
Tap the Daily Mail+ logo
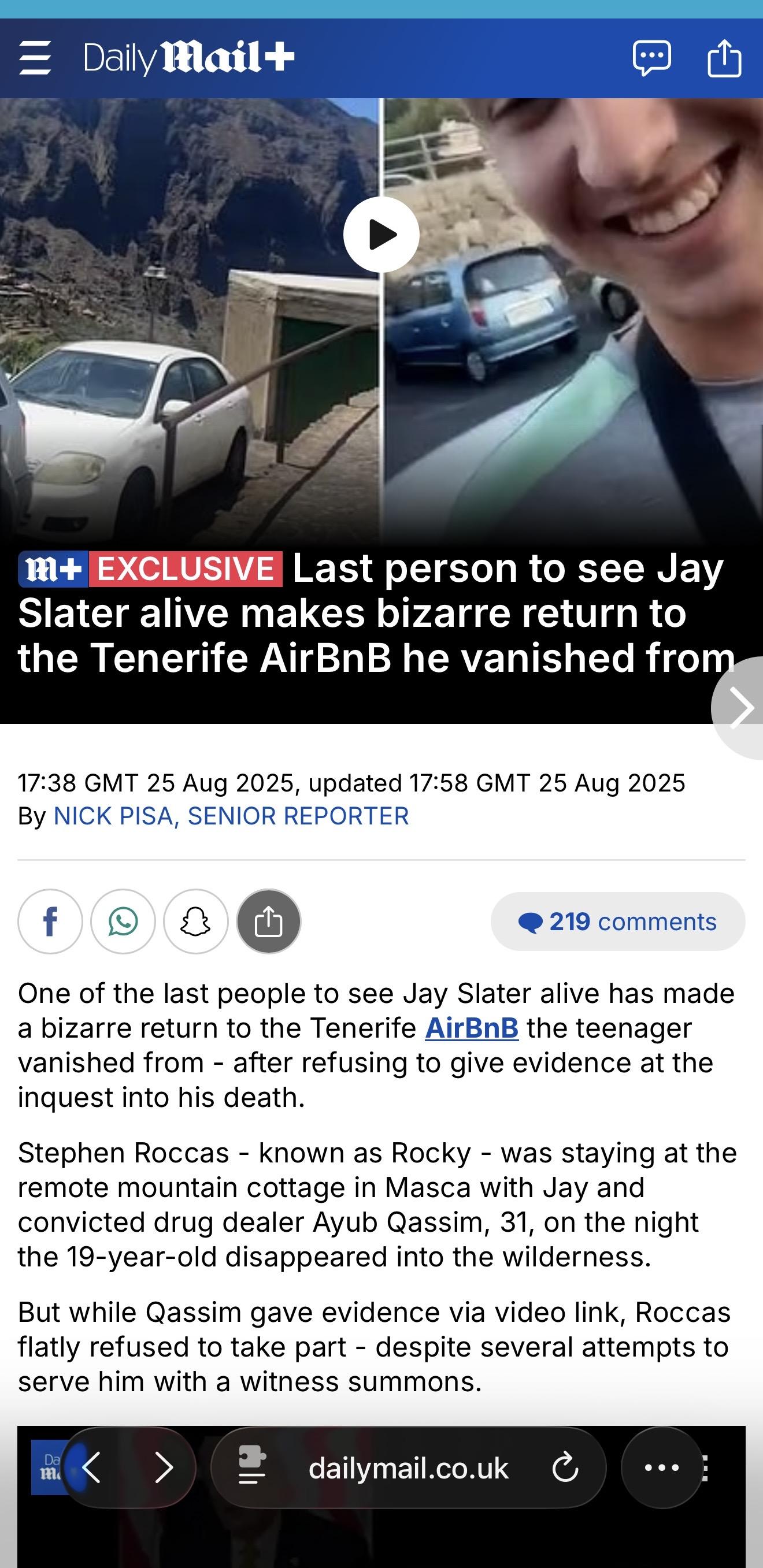tap(189, 58)
